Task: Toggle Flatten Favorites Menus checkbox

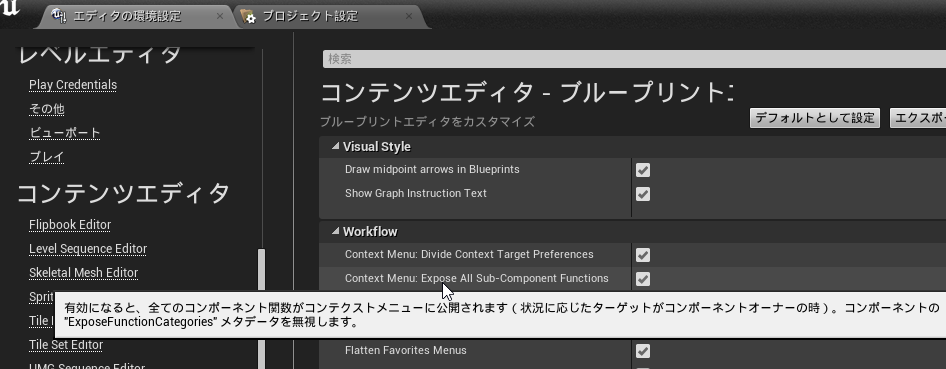Action: [643, 351]
